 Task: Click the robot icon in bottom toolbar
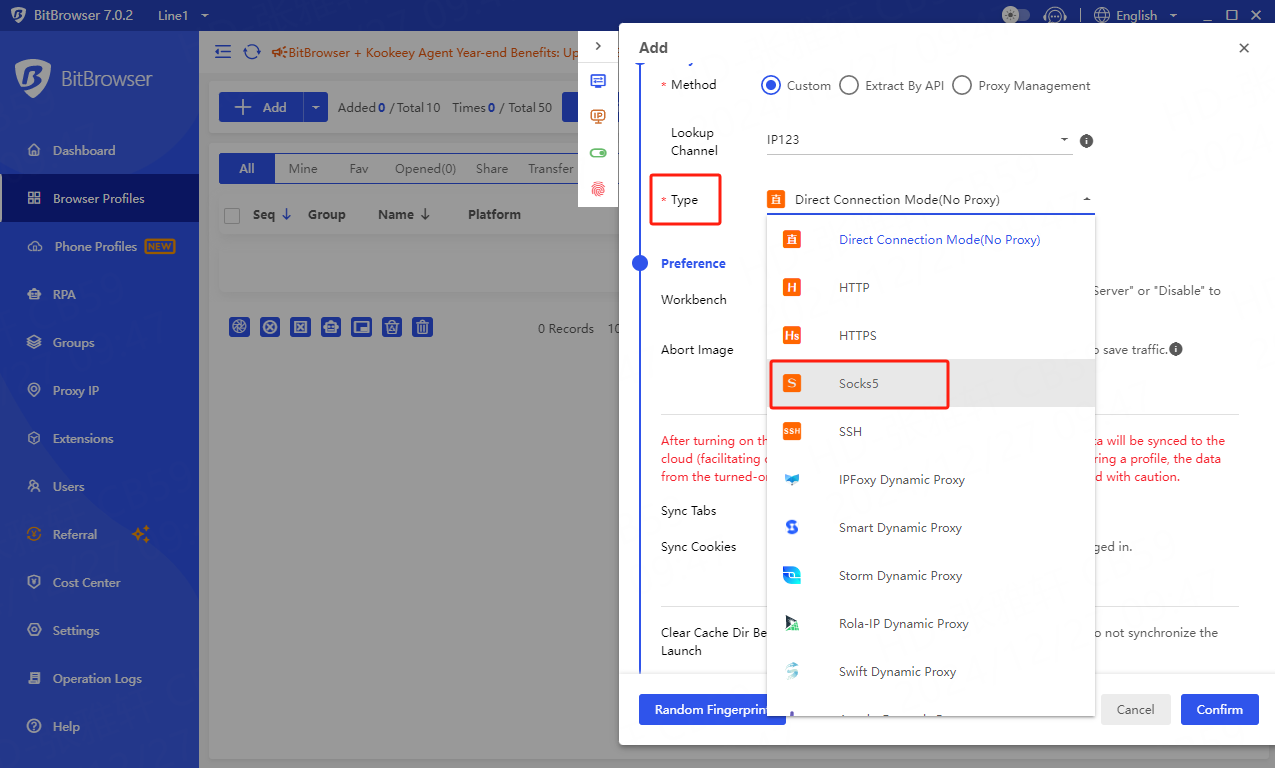pyautogui.click(x=331, y=327)
